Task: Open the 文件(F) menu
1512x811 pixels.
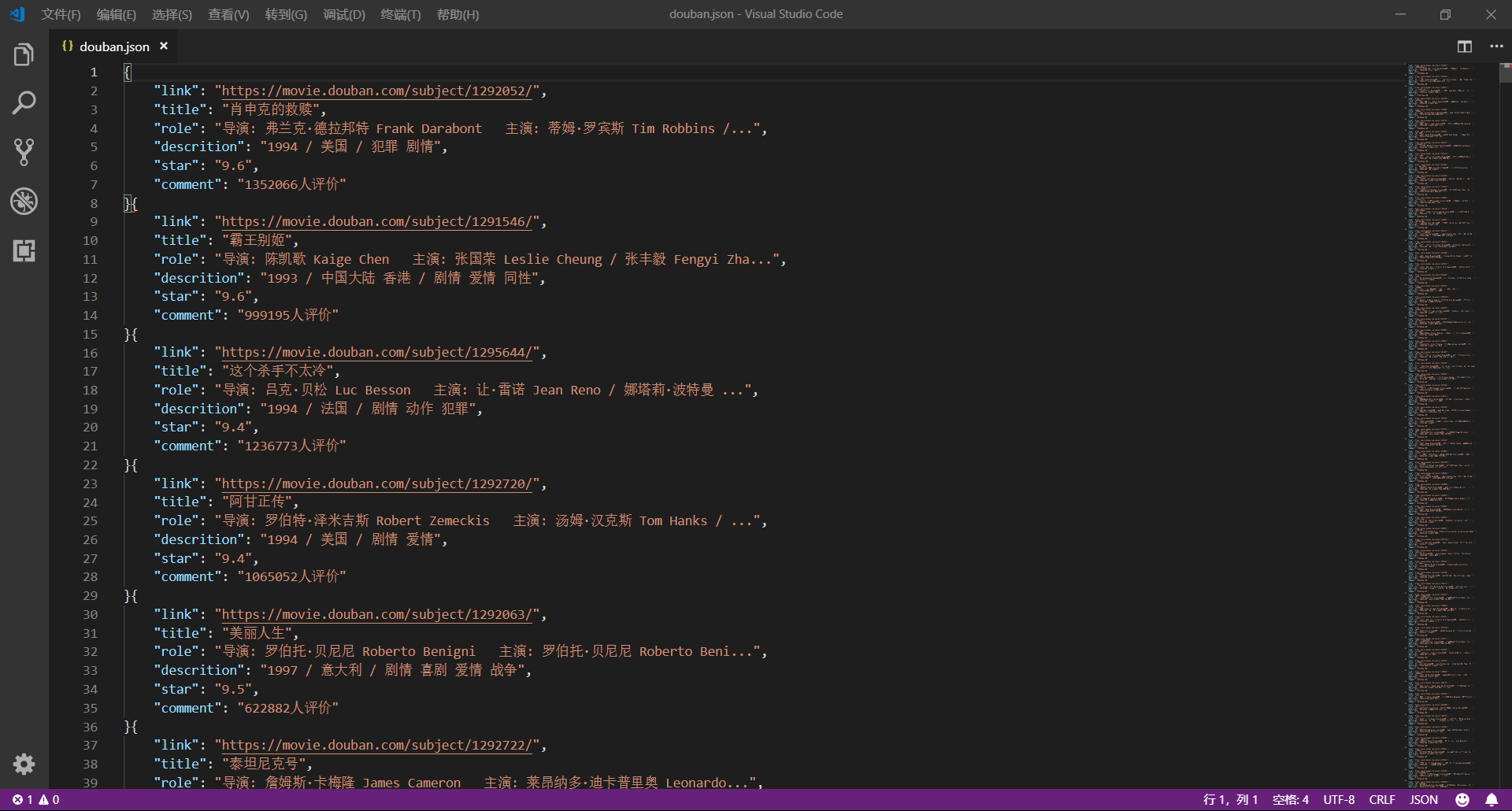Action: (x=61, y=14)
